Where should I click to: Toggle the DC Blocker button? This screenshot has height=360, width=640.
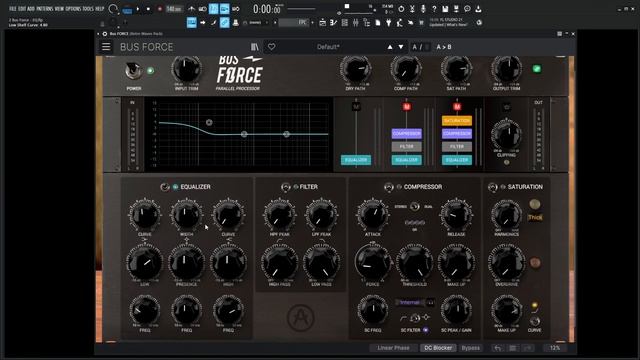(438, 348)
